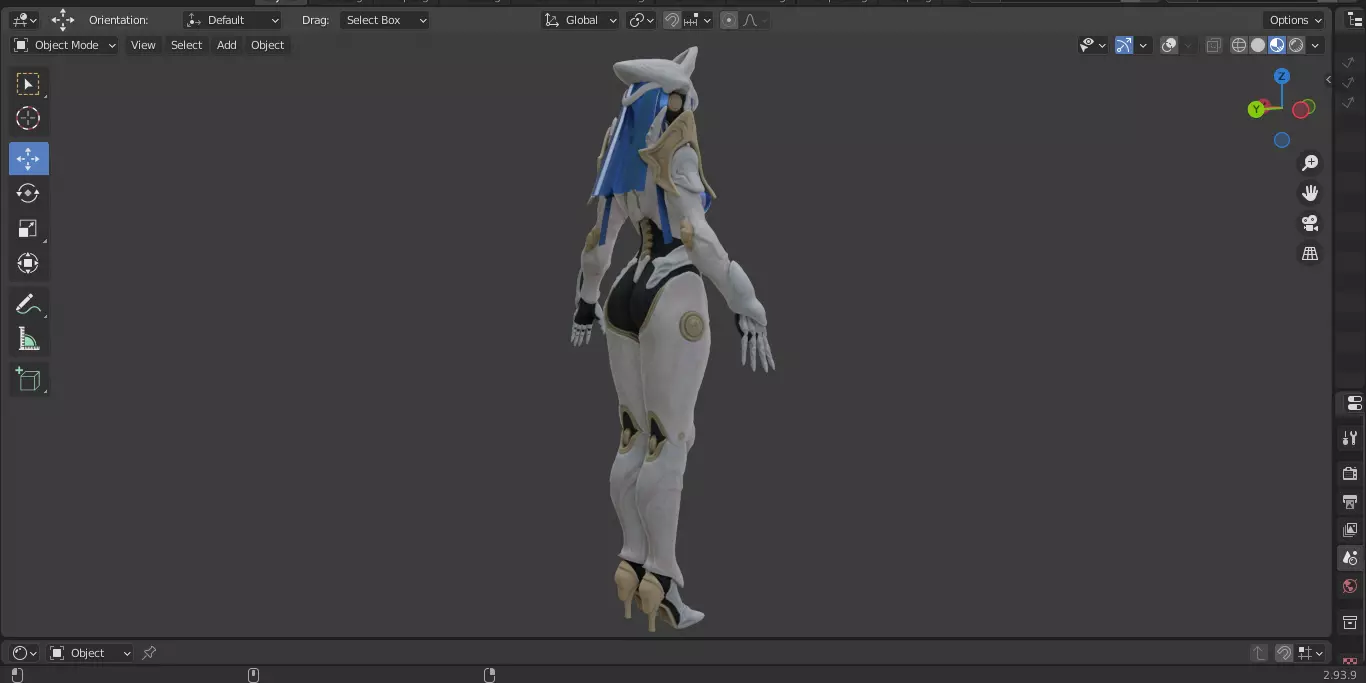This screenshot has width=1366, height=683.
Task: Toggle camera view gizmo
Action: [x=1310, y=223]
